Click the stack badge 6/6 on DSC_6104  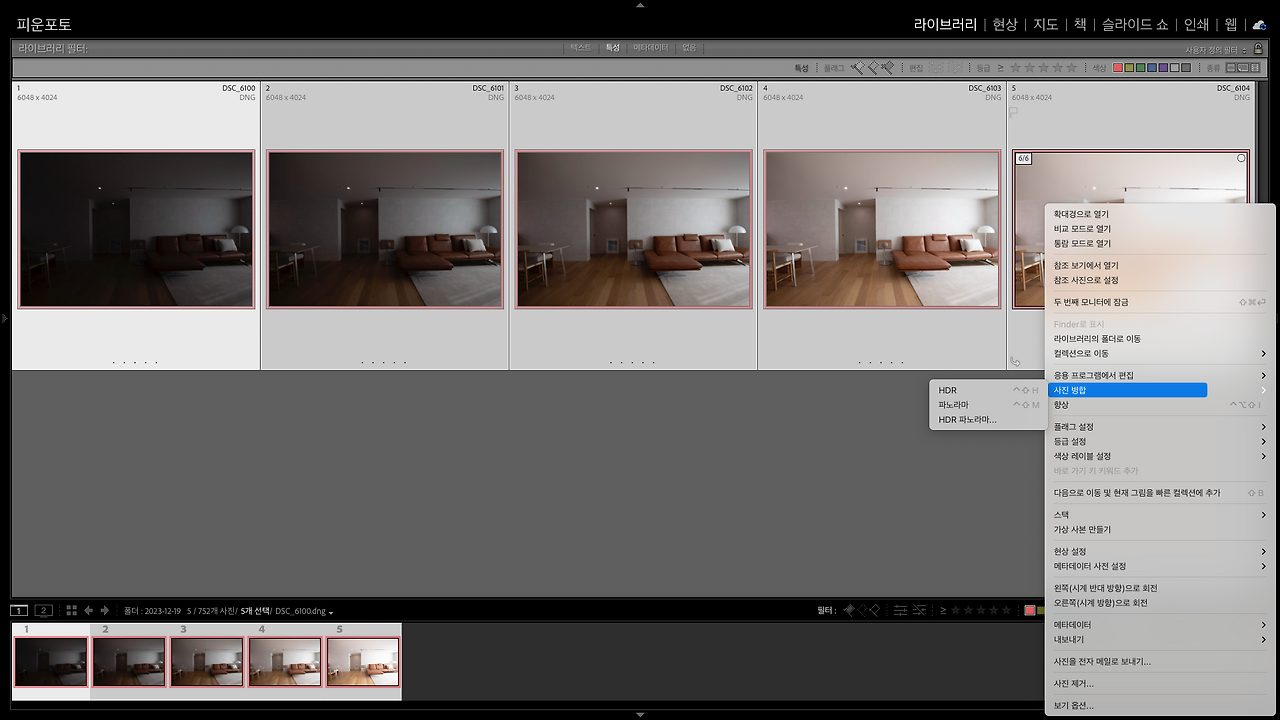1023,158
